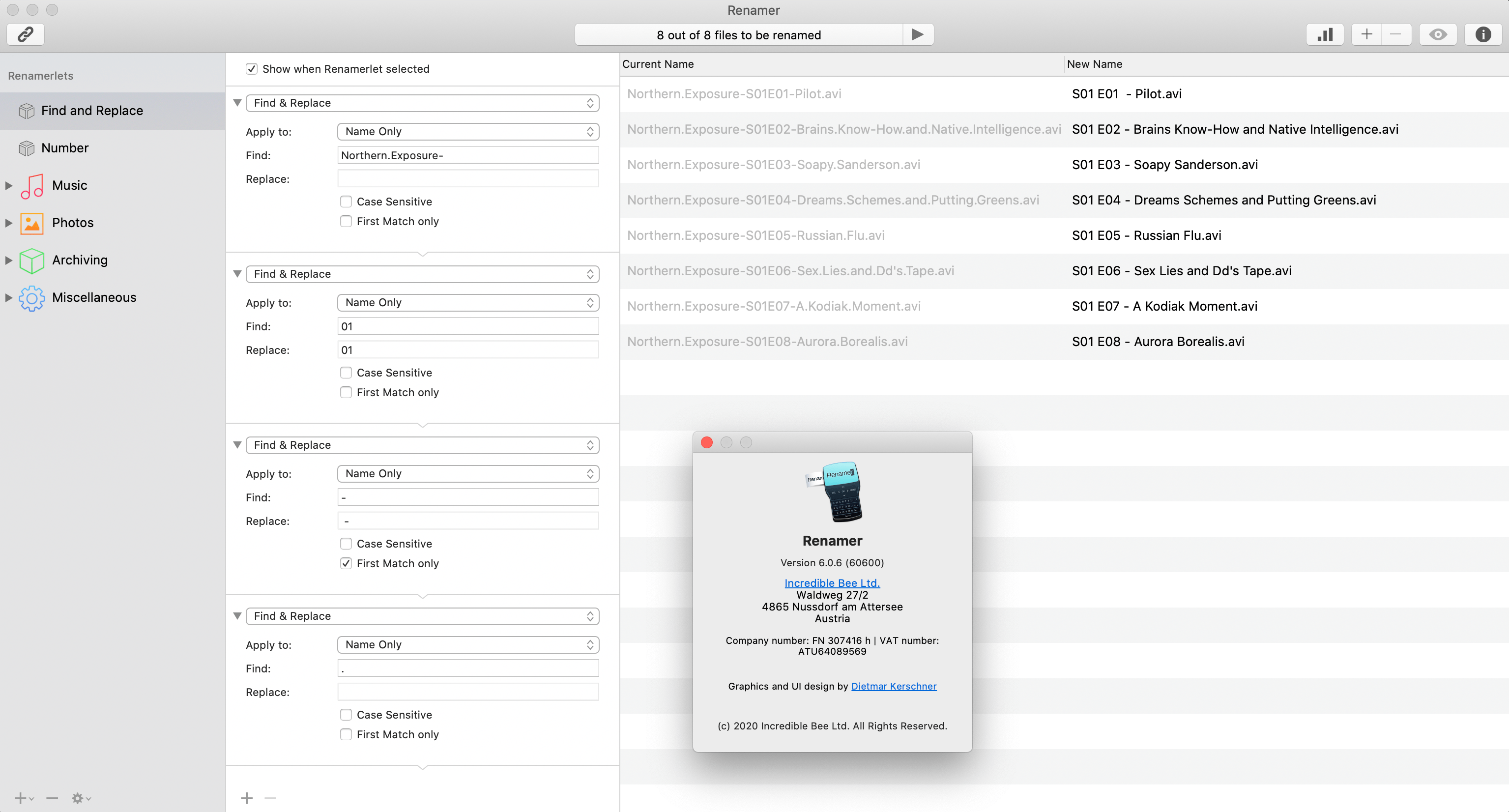Screen dimensions: 1509x812
Task: Uncheck First Match only in third Find & Replace
Action: pos(346,563)
